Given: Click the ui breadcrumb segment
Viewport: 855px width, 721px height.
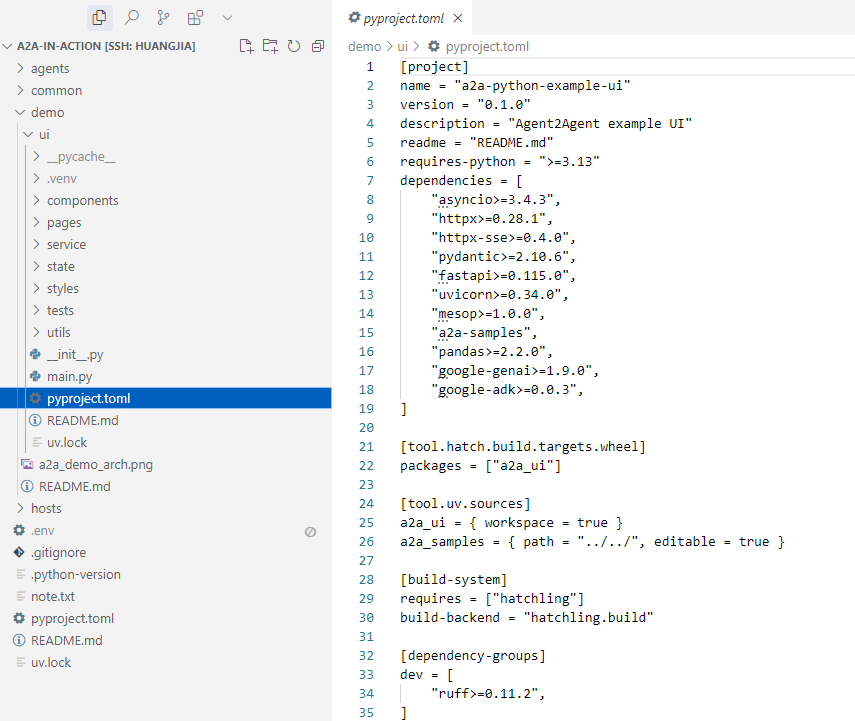Looking at the screenshot, I should [403, 46].
